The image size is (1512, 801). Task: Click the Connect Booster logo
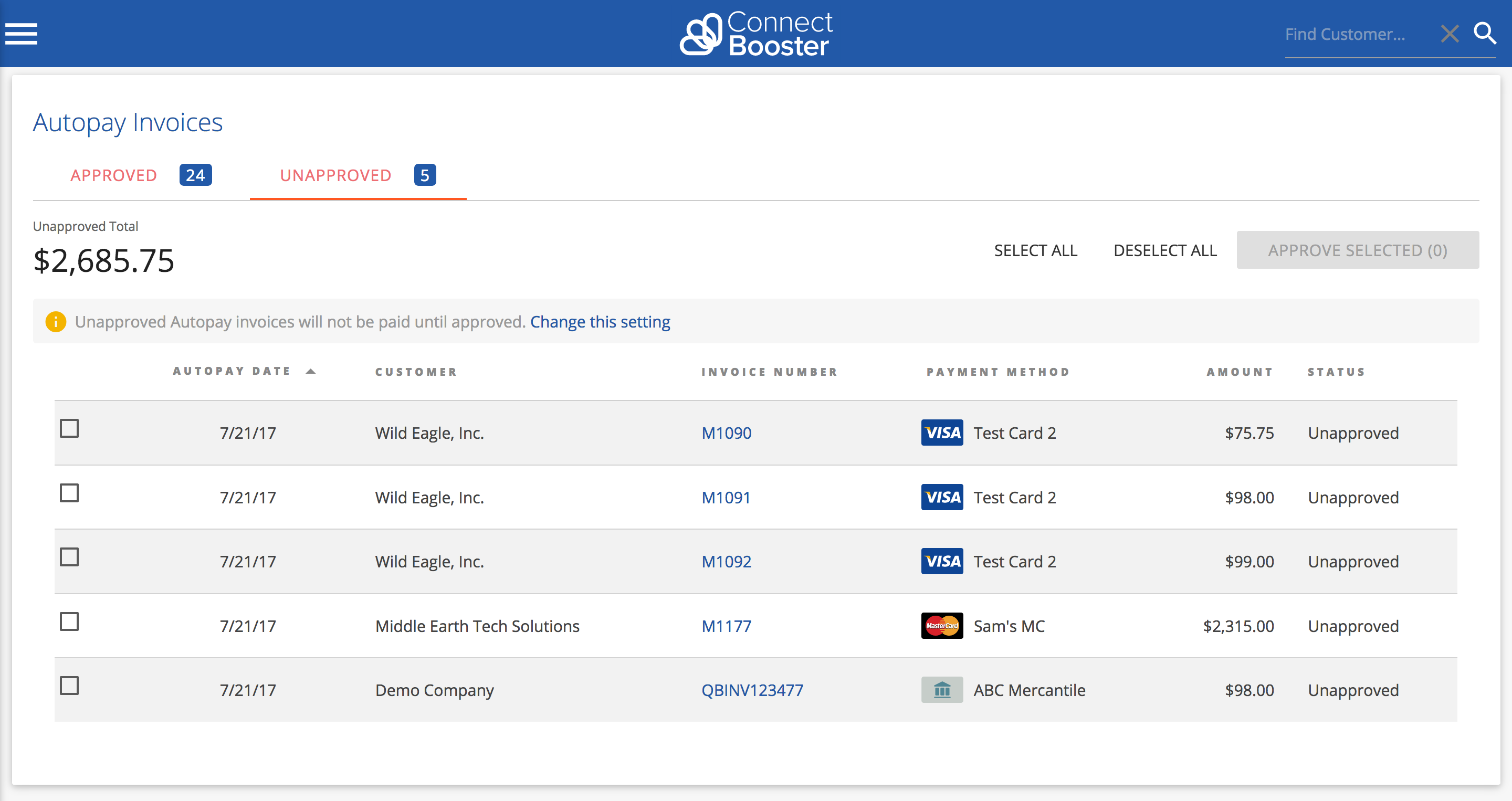[756, 34]
